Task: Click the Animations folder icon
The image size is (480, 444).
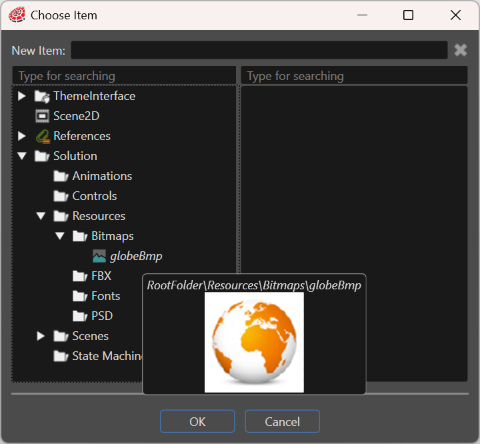Action: (61, 176)
